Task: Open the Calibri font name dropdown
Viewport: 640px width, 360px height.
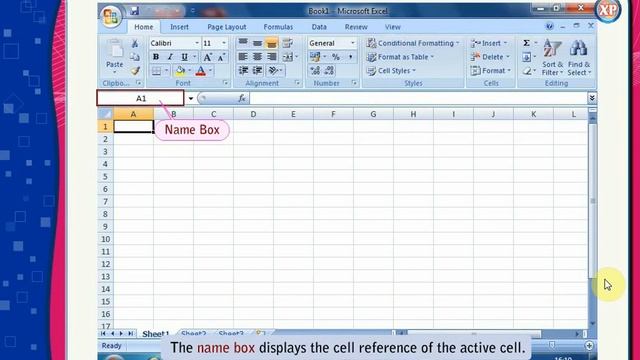Action: (197, 43)
